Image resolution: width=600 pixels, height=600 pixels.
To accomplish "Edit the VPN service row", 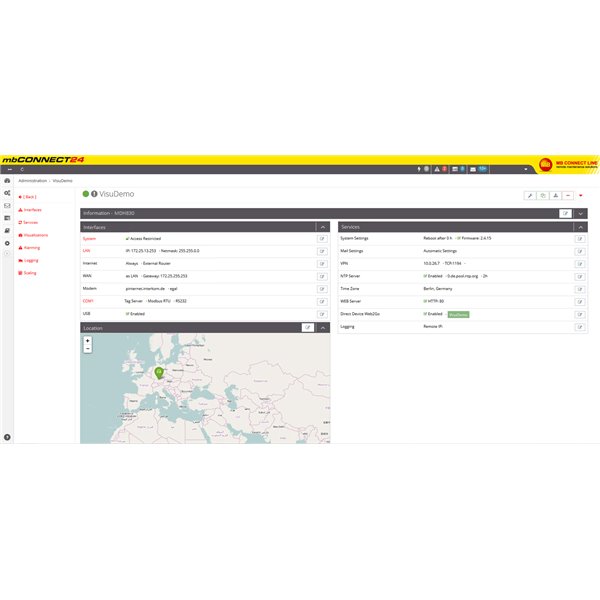I will [x=579, y=263].
